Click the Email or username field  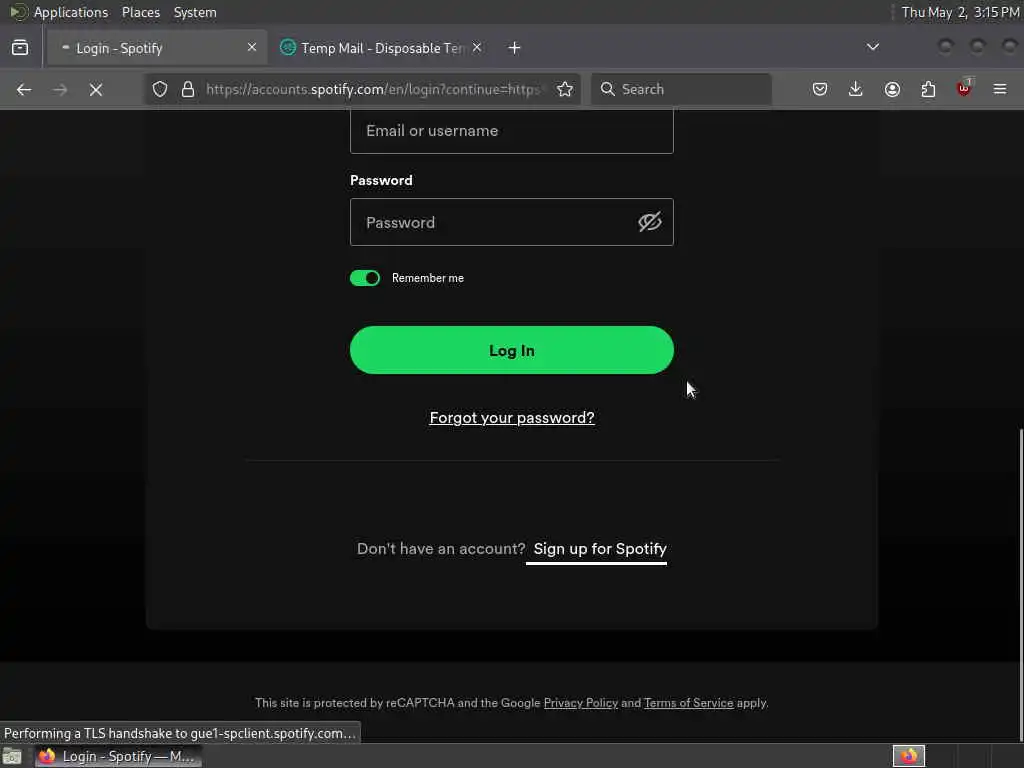[511, 131]
